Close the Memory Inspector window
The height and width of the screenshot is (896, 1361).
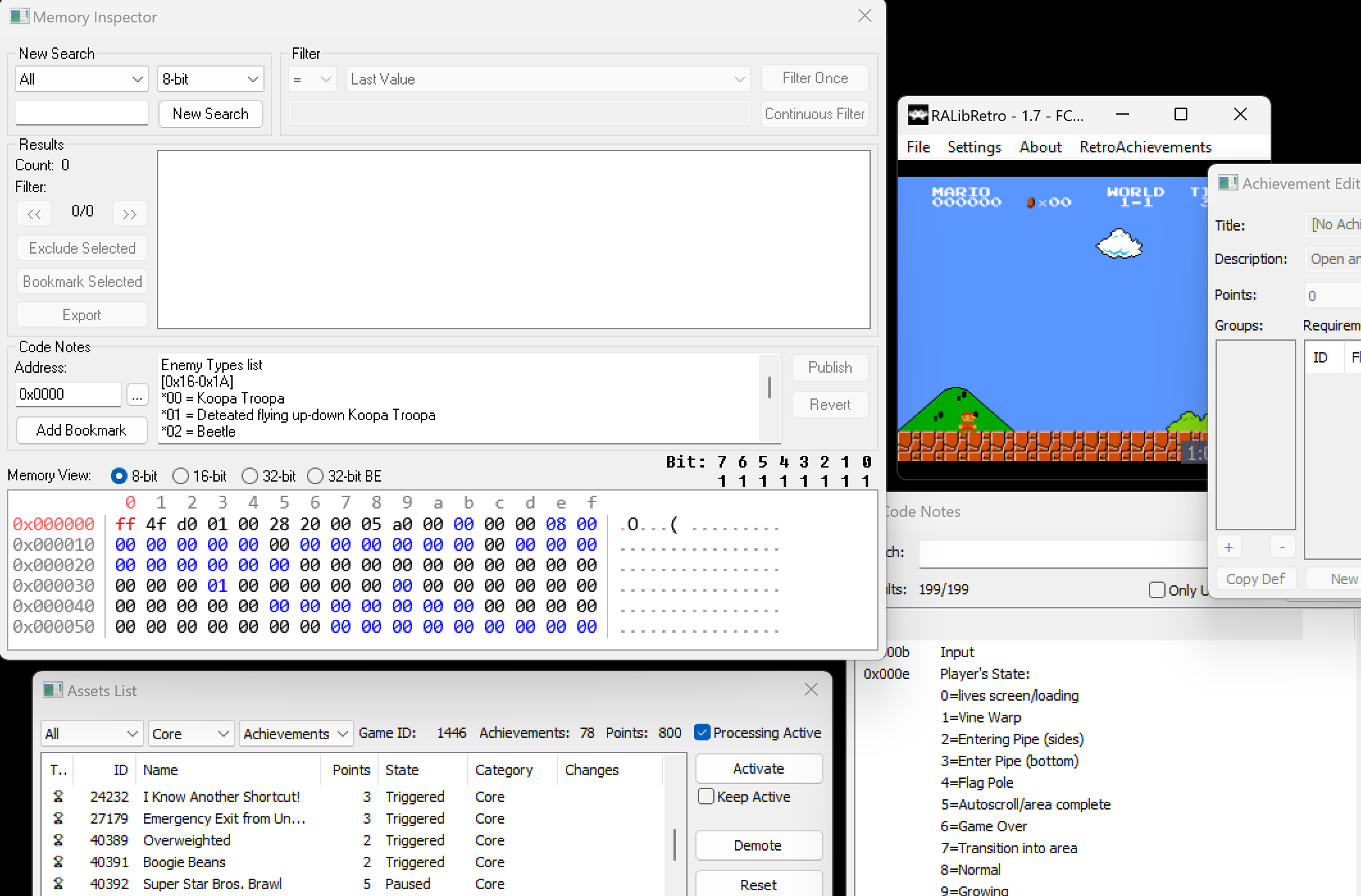coord(865,16)
